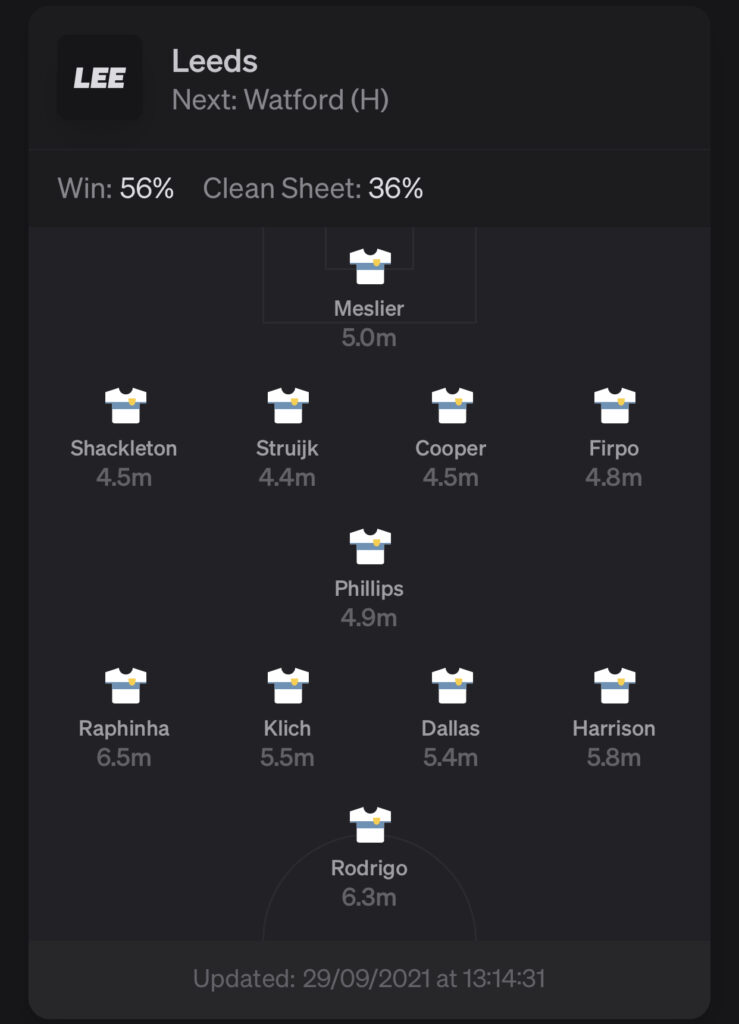
Task: Tap Klich's shirt icon
Action: [x=288, y=686]
